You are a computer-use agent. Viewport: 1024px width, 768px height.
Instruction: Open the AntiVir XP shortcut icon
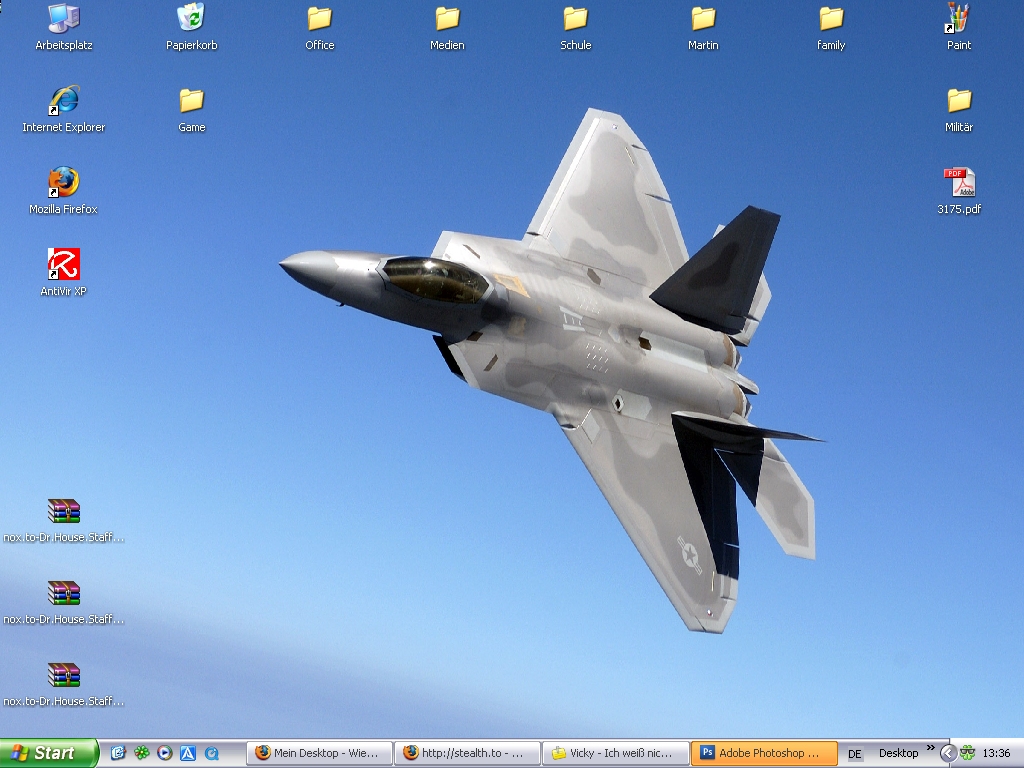pyautogui.click(x=64, y=265)
